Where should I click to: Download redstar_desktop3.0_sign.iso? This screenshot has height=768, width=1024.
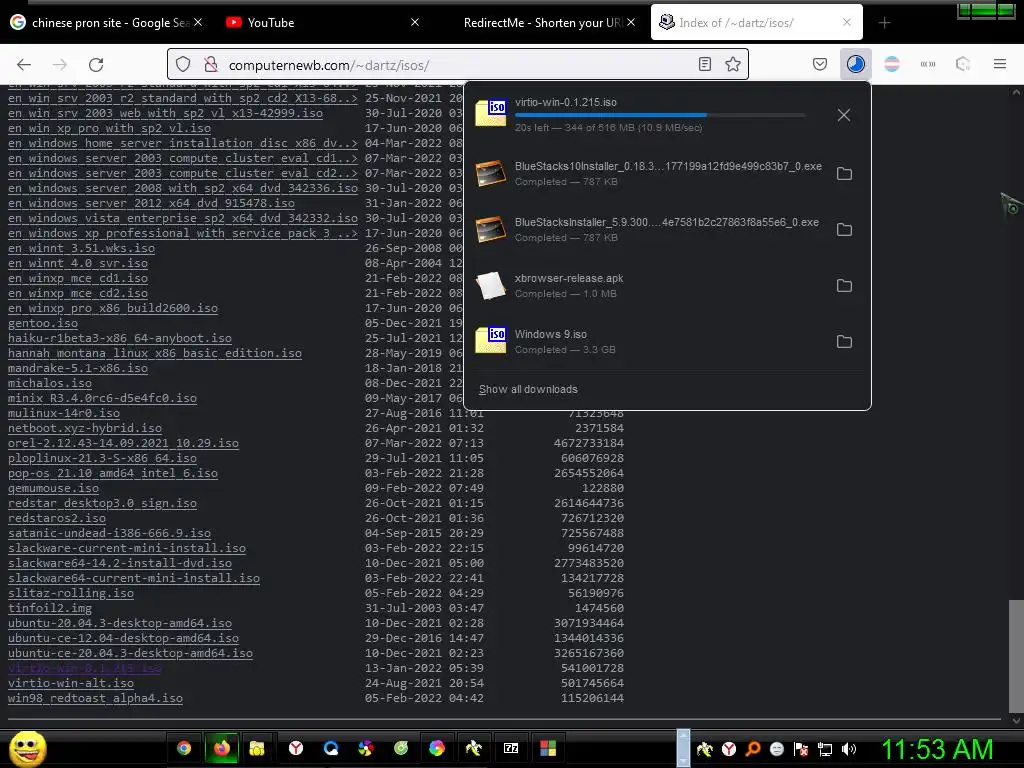[x=102, y=504]
